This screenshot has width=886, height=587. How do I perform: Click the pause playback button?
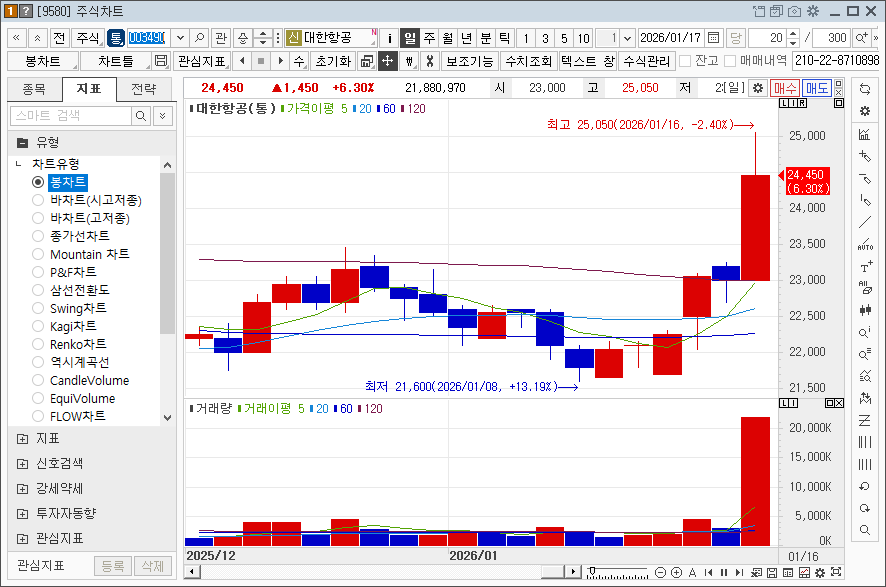click(724, 573)
